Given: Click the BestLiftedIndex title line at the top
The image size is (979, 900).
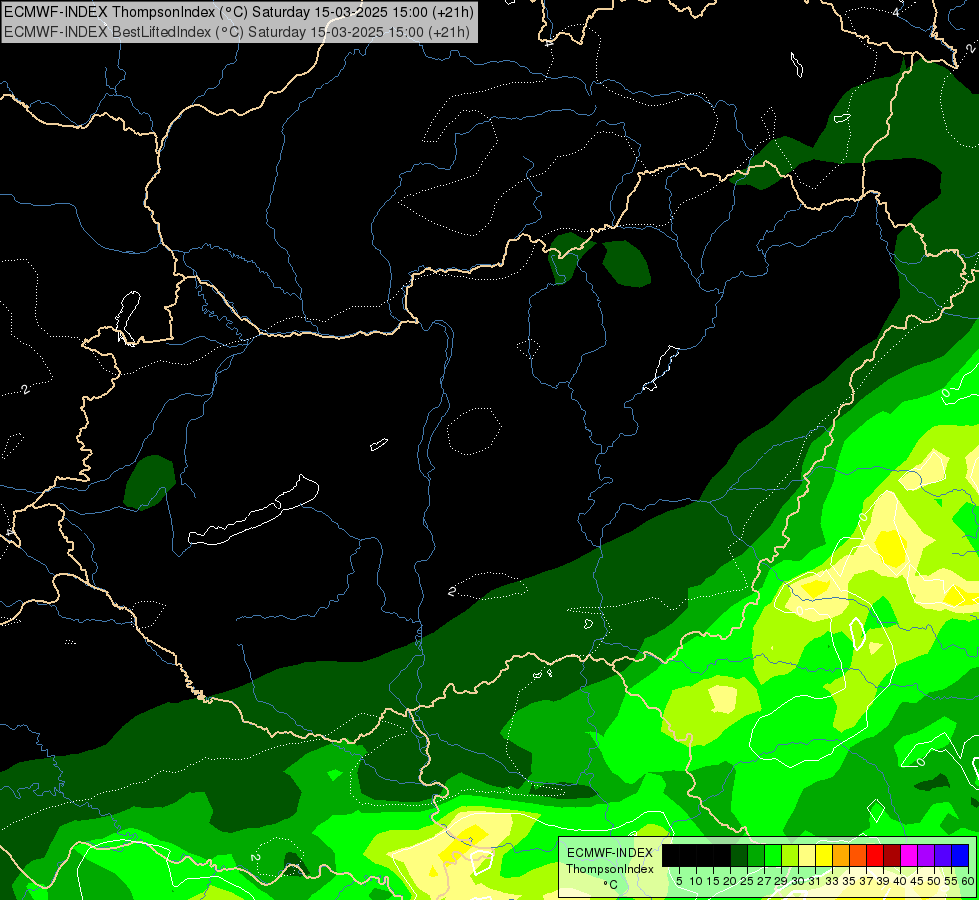Looking at the screenshot, I should tap(237, 32).
